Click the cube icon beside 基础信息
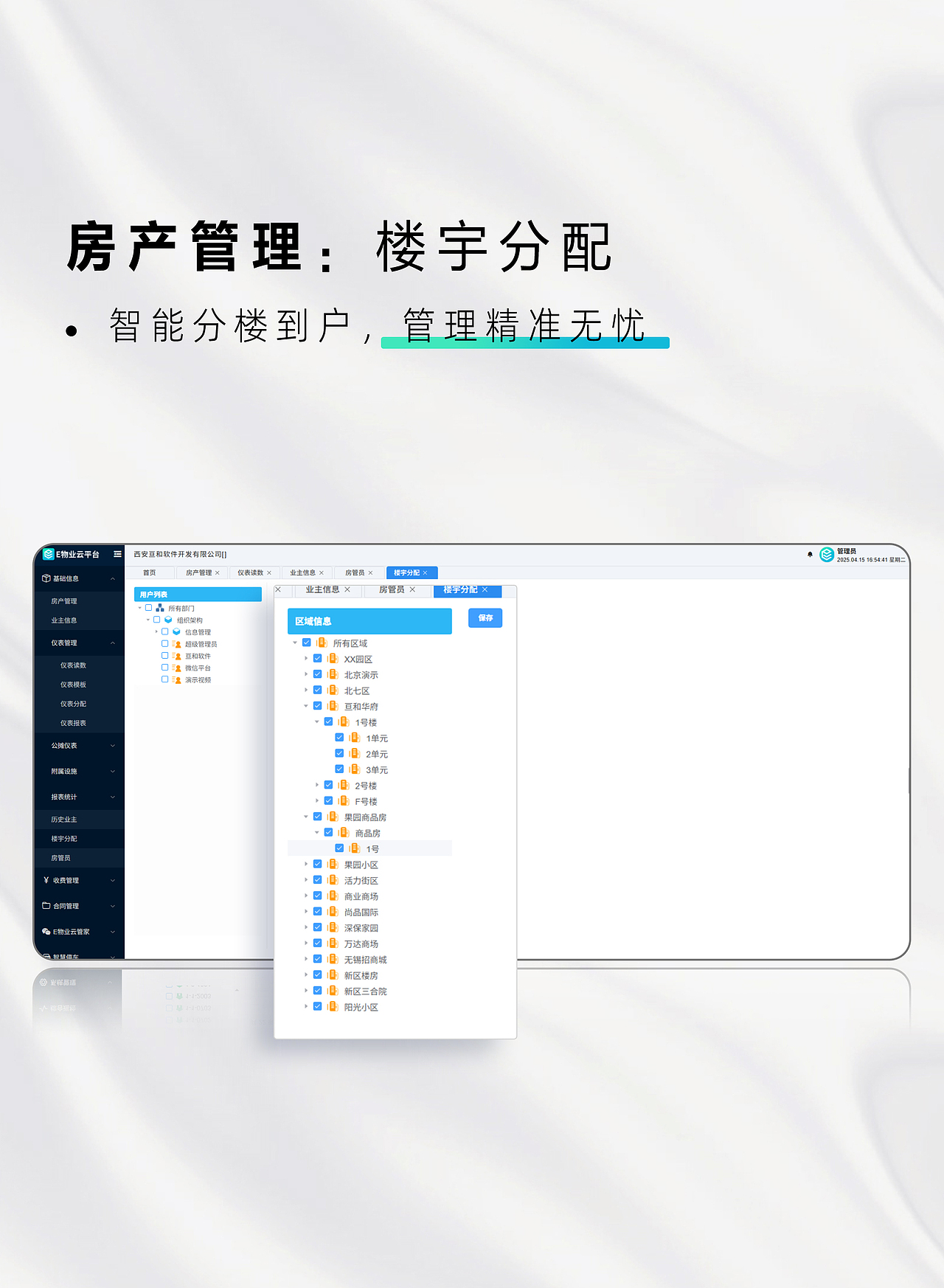Image resolution: width=944 pixels, height=1288 pixels. 46,578
